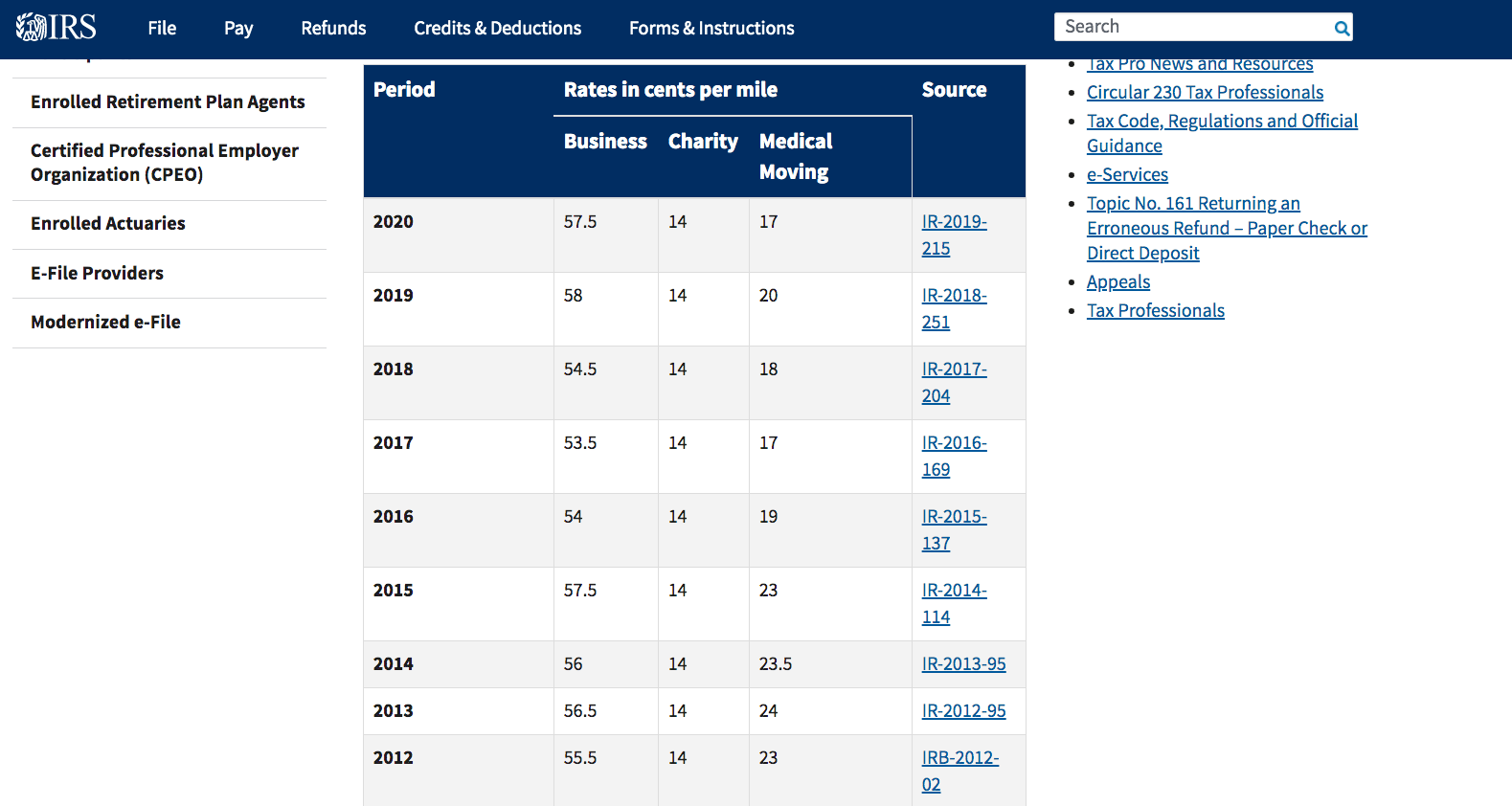Open Tax Code, Regulations and Official Guidance
1512x806 pixels.
[x=1221, y=122]
